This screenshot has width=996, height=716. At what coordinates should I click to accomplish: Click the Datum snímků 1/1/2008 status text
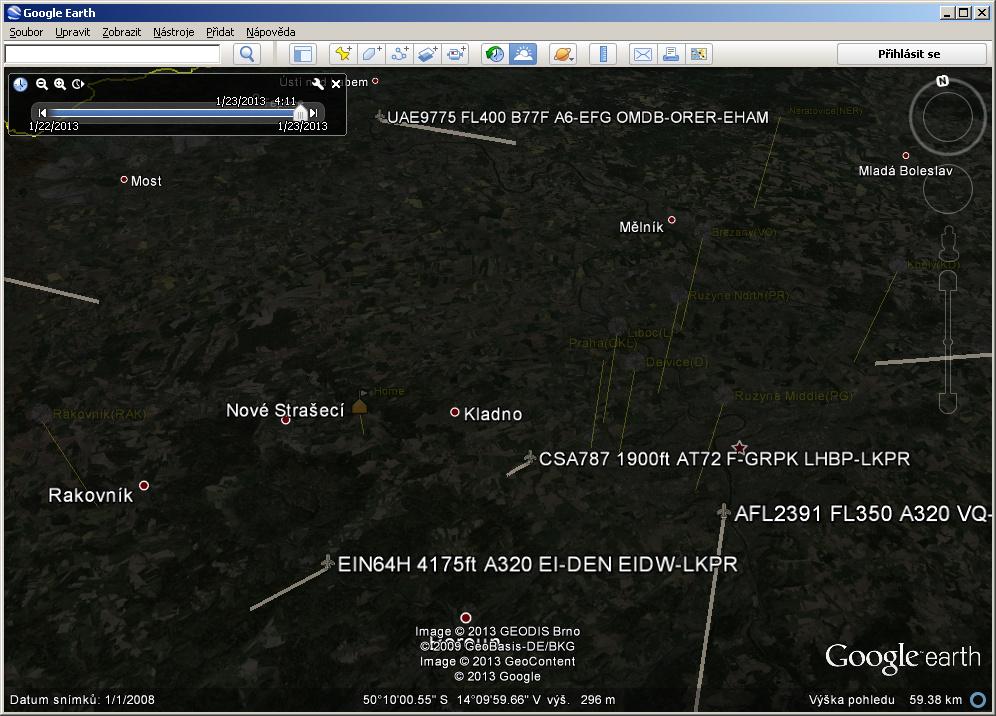point(82,699)
